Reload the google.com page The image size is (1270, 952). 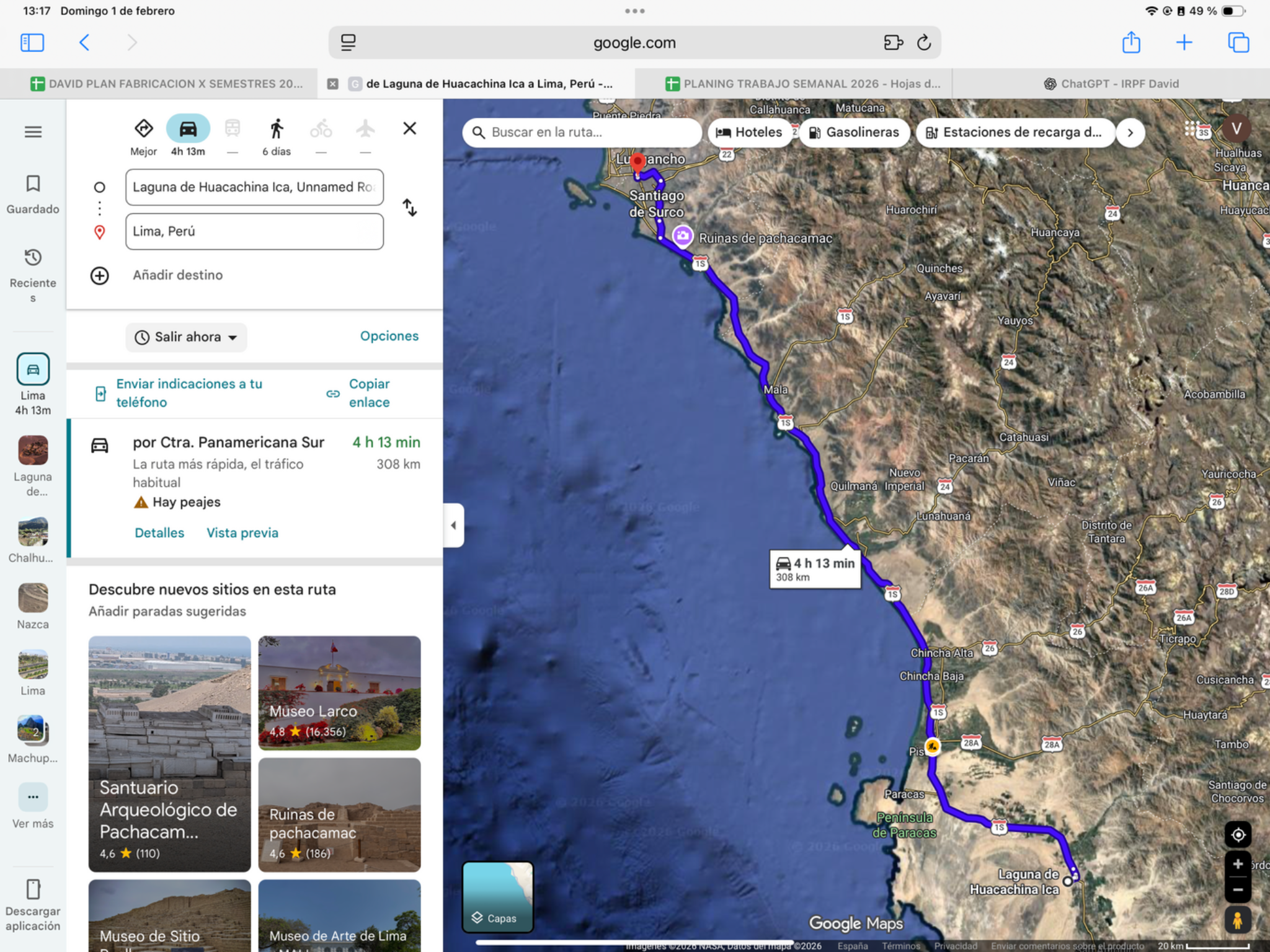coord(924,43)
